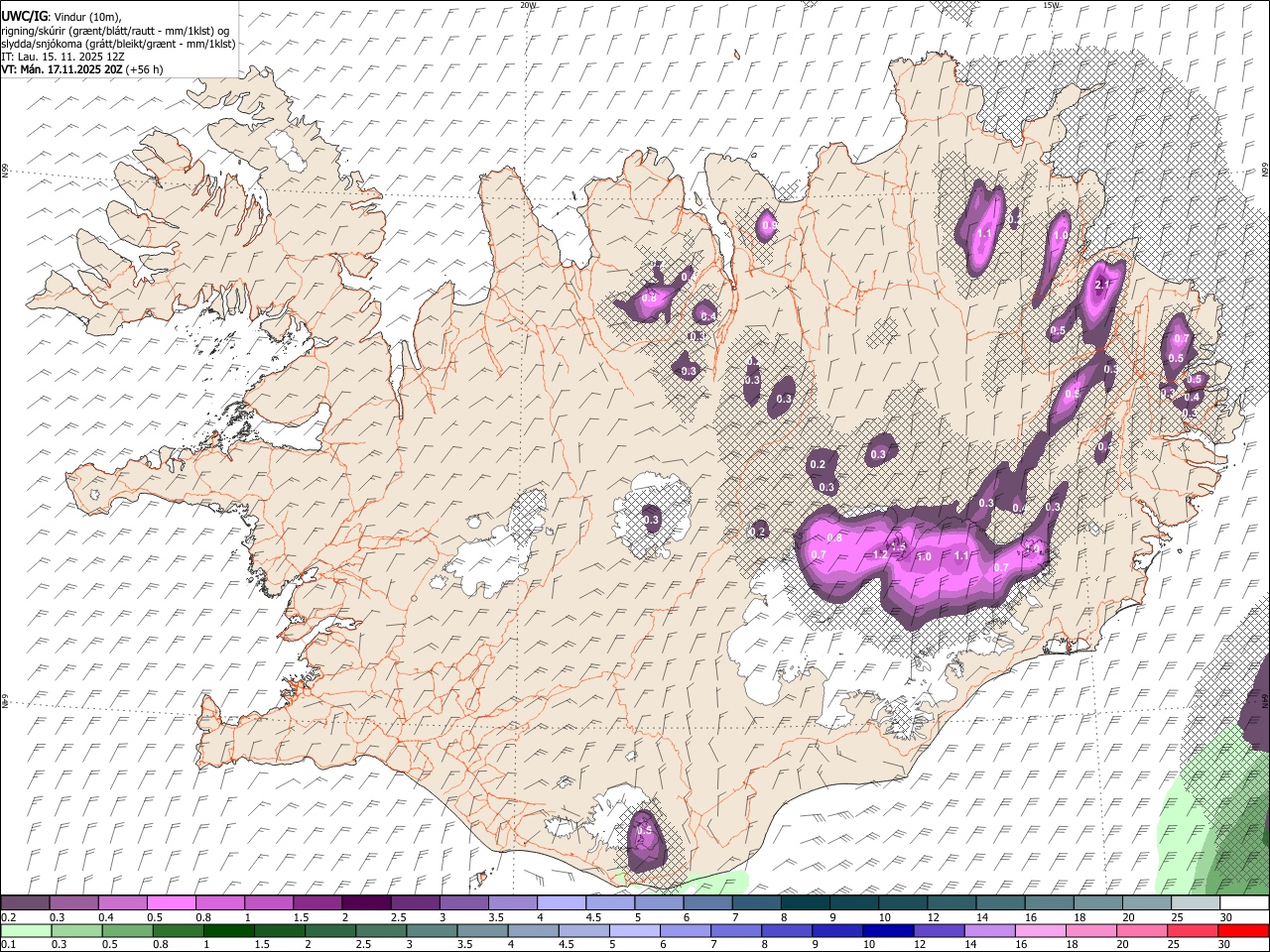Click the hot pink 20 mm rain swatch
Image resolution: width=1270 pixels, height=952 pixels.
(1142, 930)
